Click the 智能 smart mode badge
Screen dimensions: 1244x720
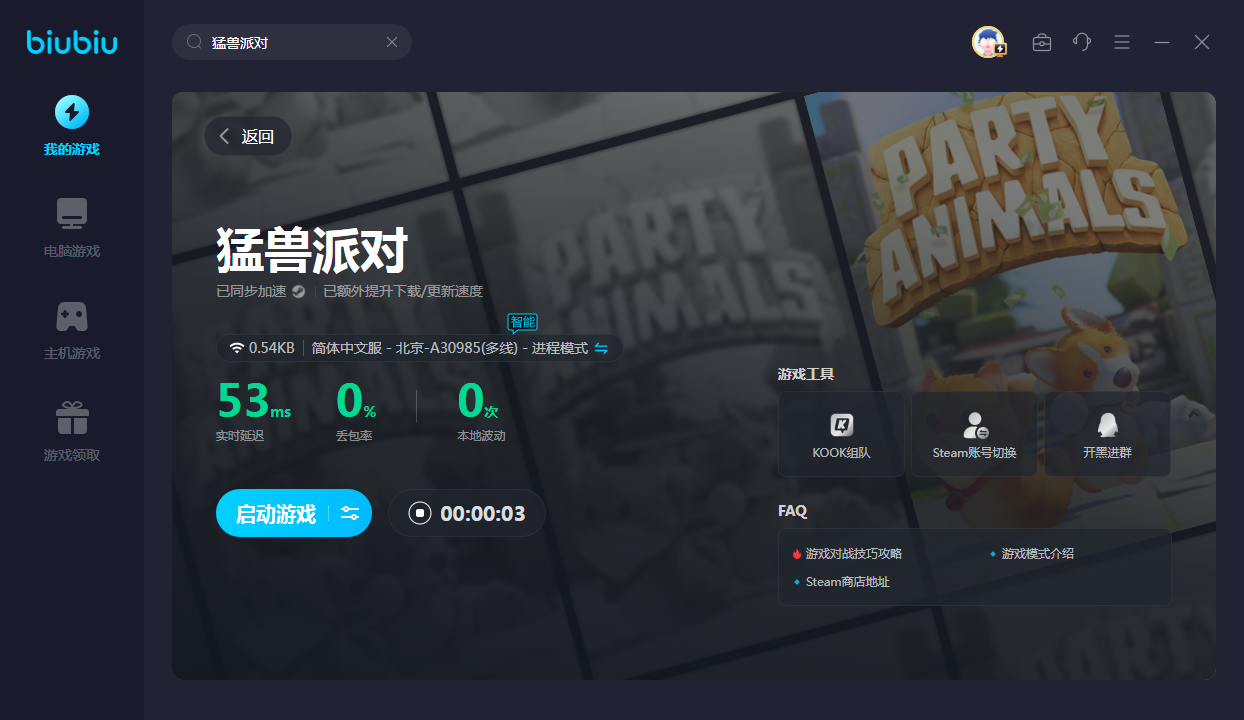pyautogui.click(x=522, y=322)
